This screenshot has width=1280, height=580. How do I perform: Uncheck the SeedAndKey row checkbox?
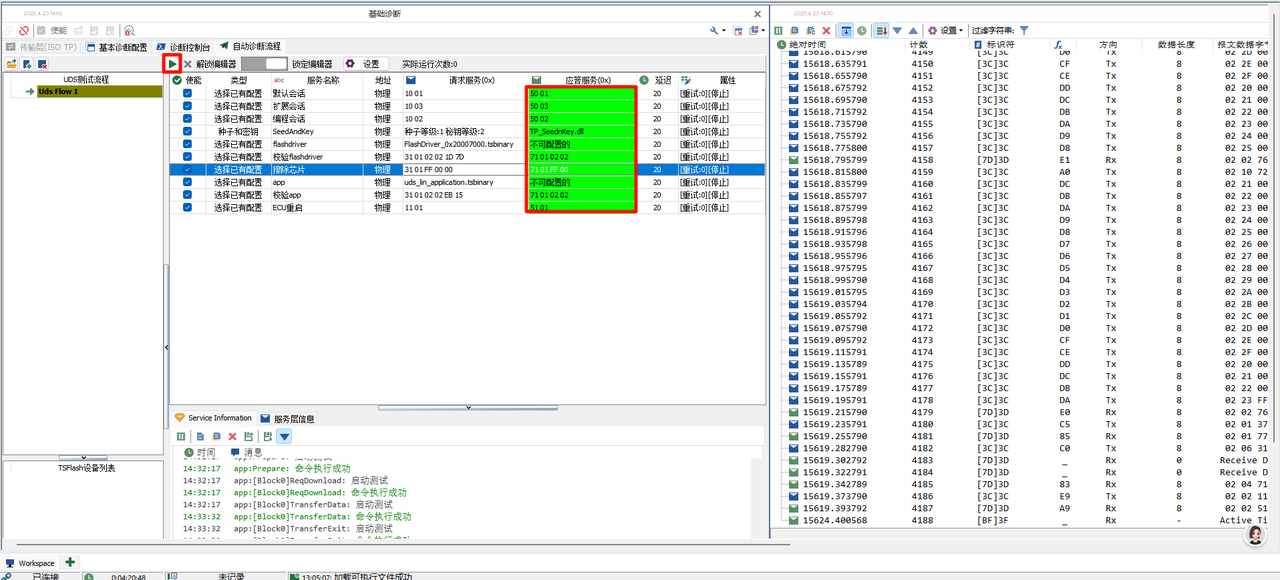pyautogui.click(x=187, y=131)
